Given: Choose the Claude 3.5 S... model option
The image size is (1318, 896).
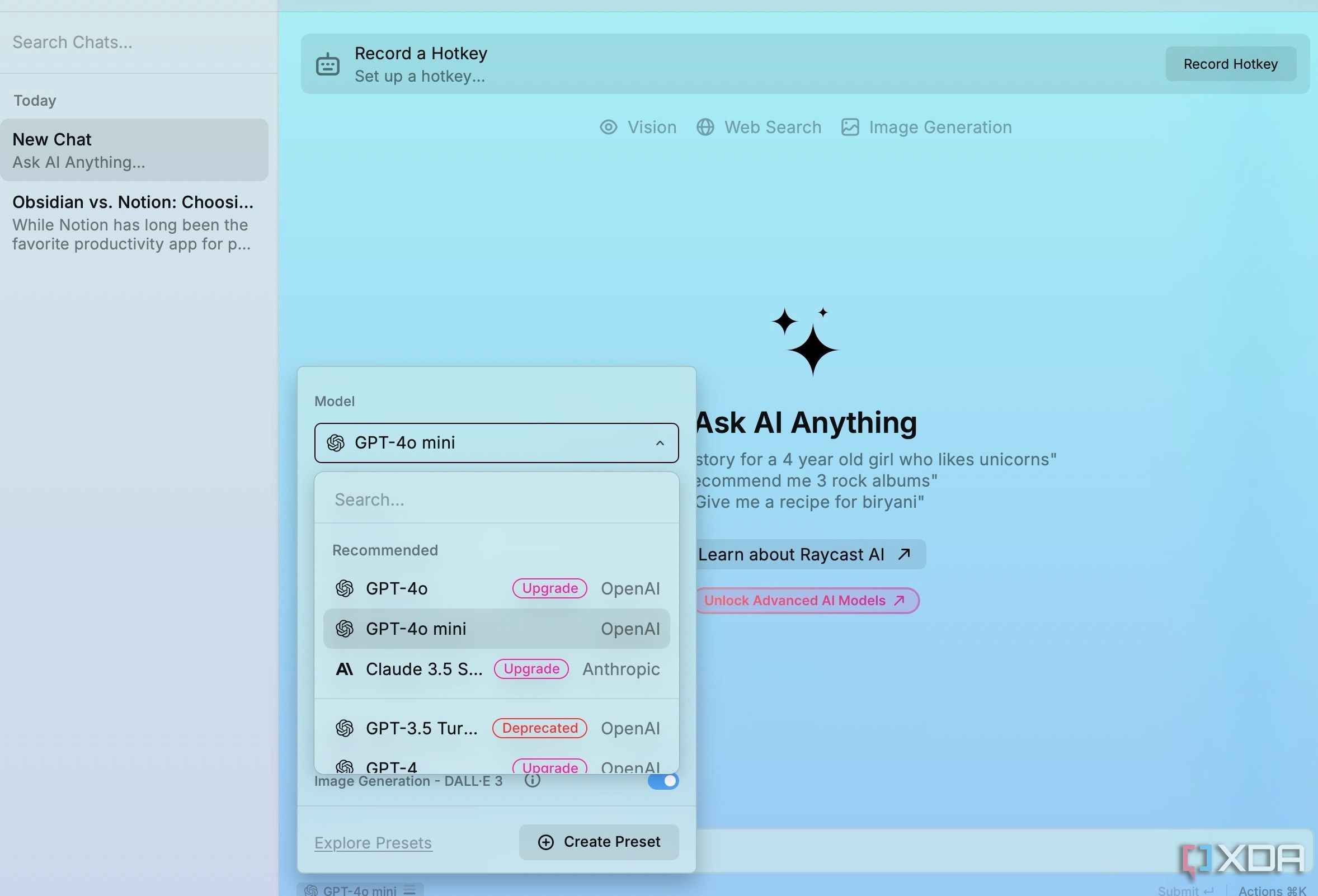Looking at the screenshot, I should (496, 669).
